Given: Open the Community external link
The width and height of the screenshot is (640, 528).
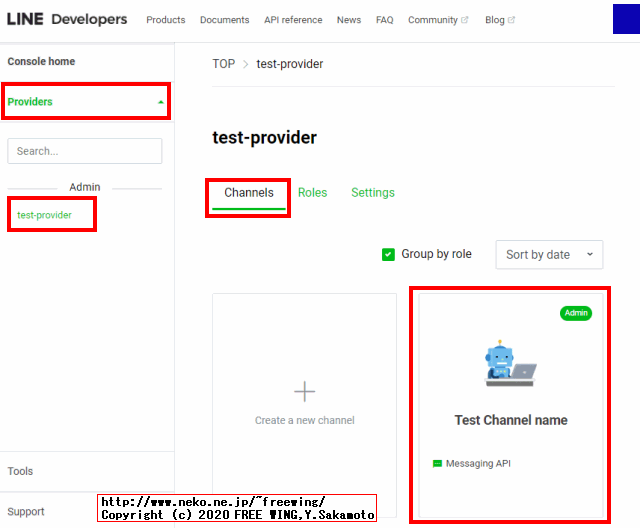Looking at the screenshot, I should tap(437, 20).
